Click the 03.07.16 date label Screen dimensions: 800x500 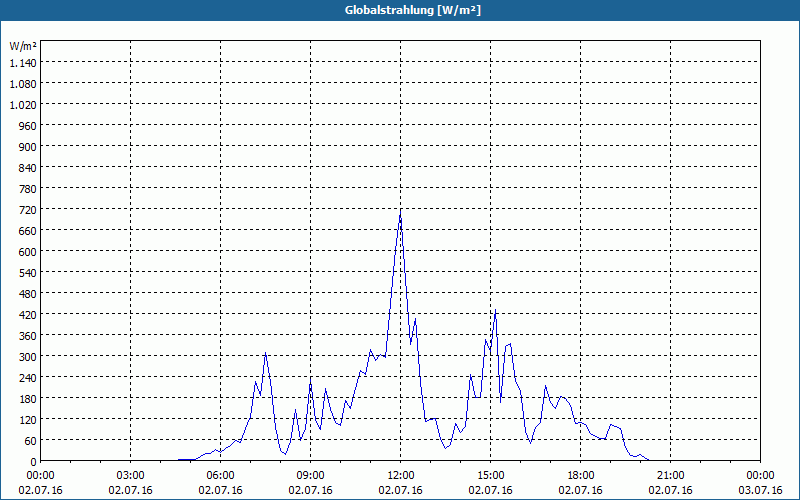pyautogui.click(x=760, y=490)
